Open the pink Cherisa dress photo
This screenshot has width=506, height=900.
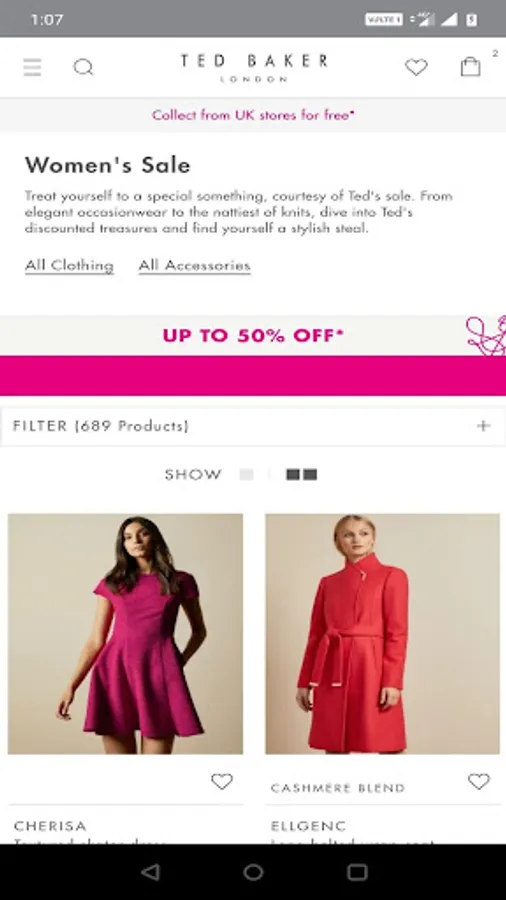pos(125,634)
